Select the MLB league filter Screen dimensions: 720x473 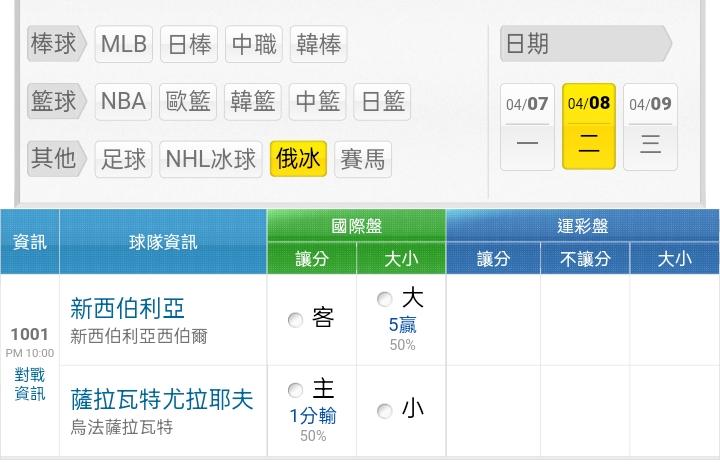[124, 44]
